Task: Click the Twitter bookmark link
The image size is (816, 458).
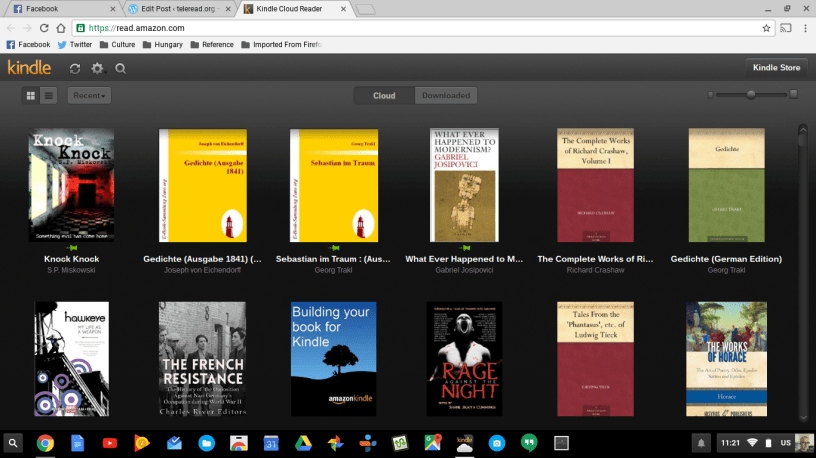Action: tap(75, 44)
